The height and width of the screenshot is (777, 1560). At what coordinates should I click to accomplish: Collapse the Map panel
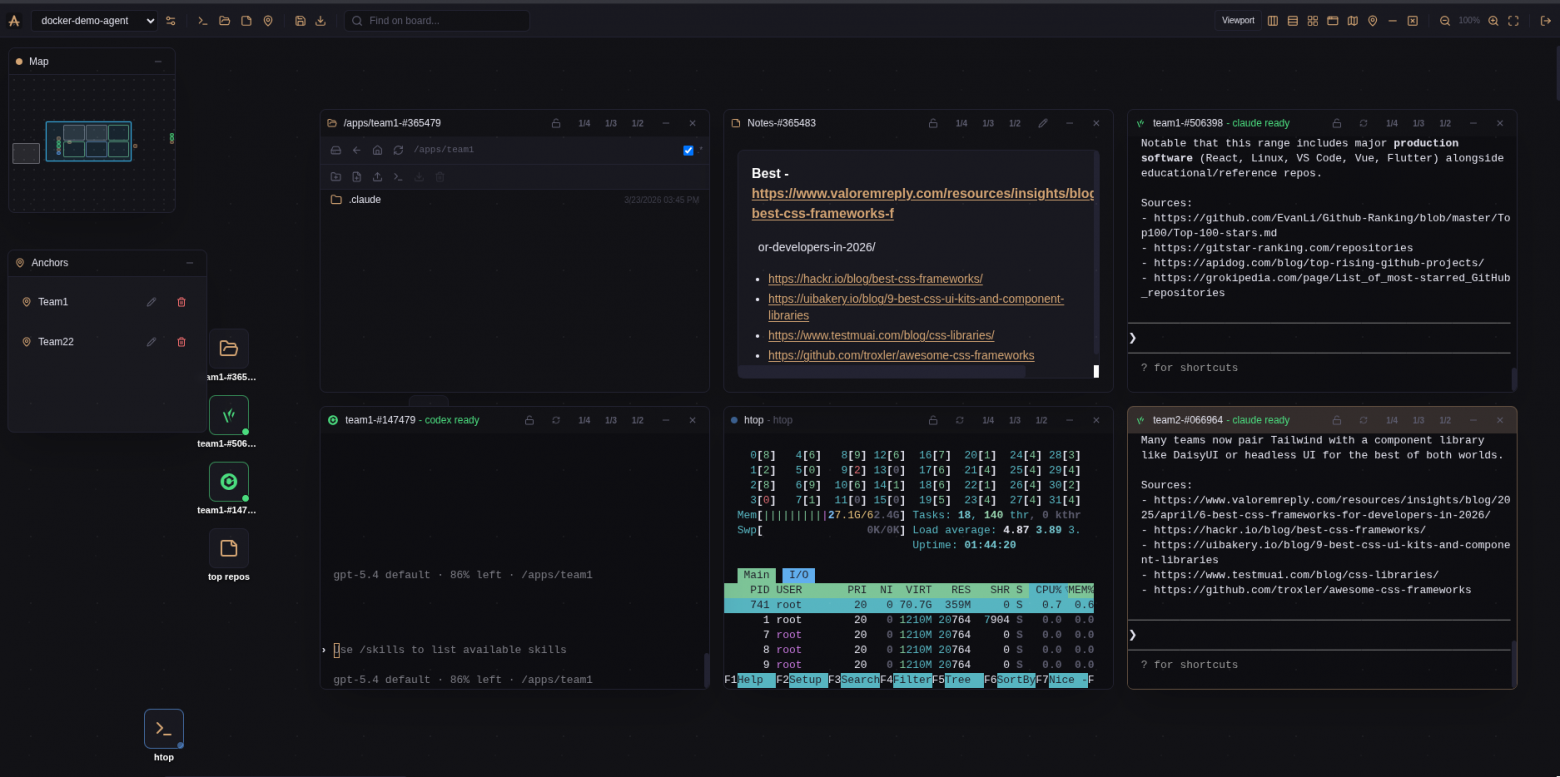[x=158, y=62]
